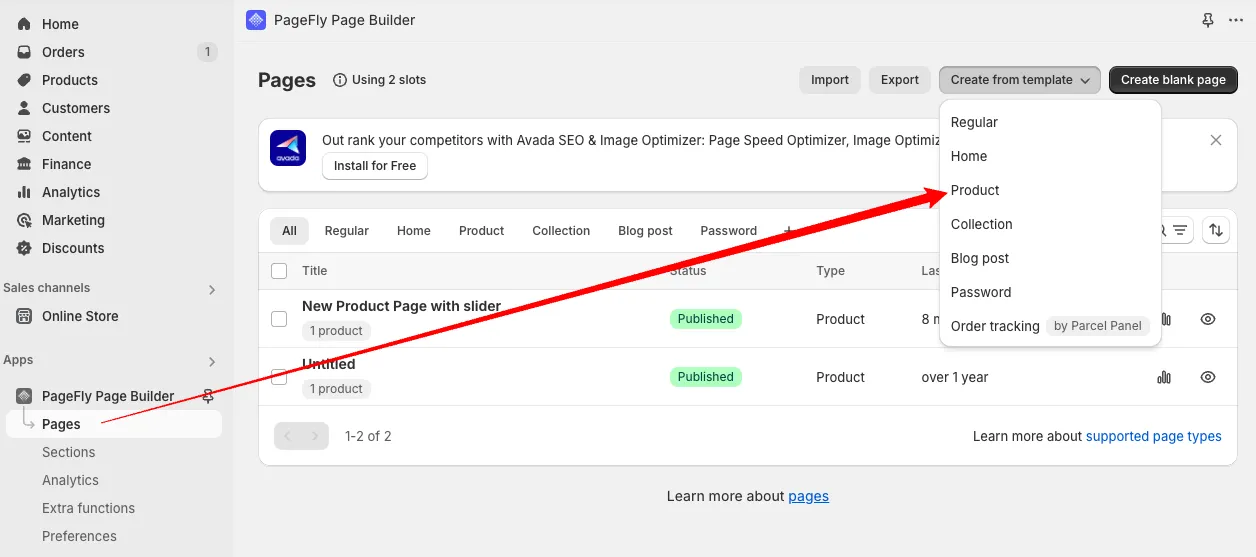Open the three-dots menu in top header
The width and height of the screenshot is (1256, 557).
(x=1236, y=20)
